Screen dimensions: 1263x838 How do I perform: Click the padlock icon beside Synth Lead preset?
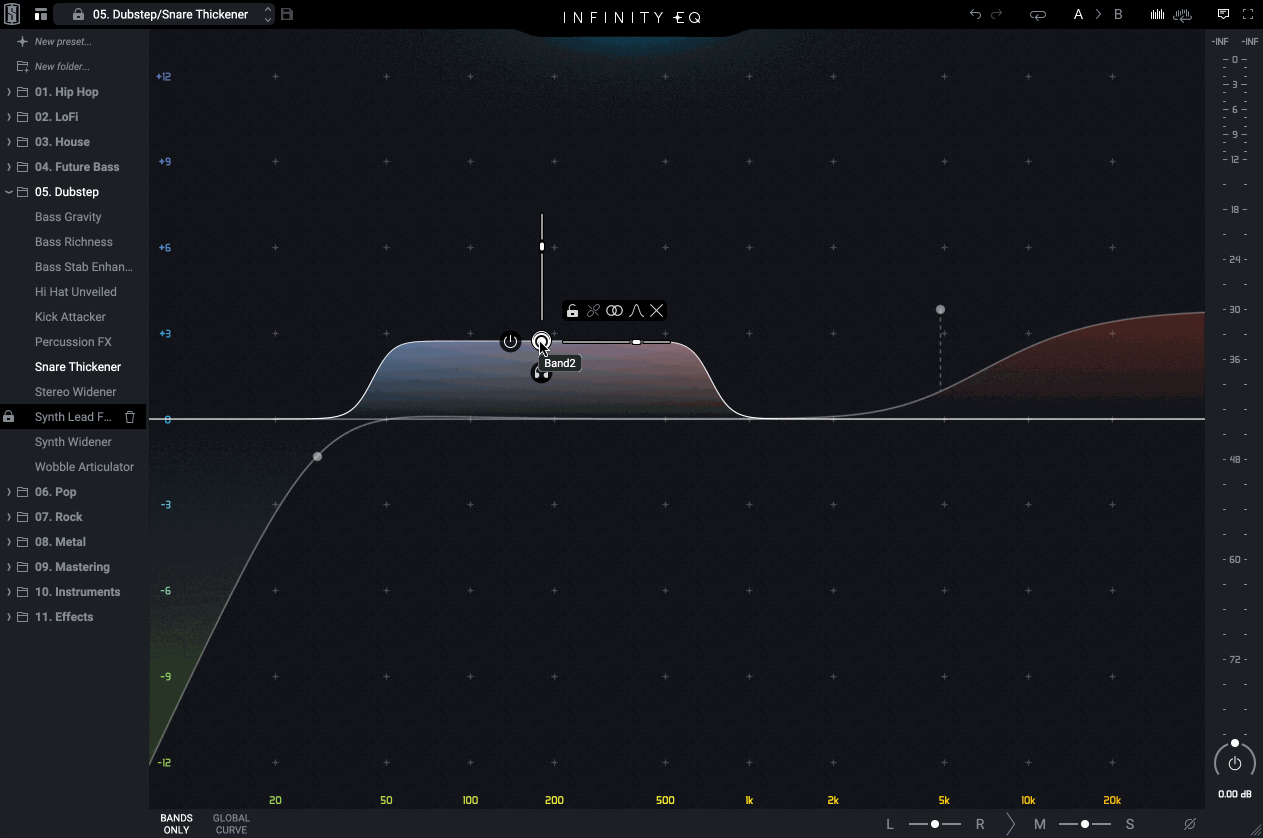[x=9, y=417]
